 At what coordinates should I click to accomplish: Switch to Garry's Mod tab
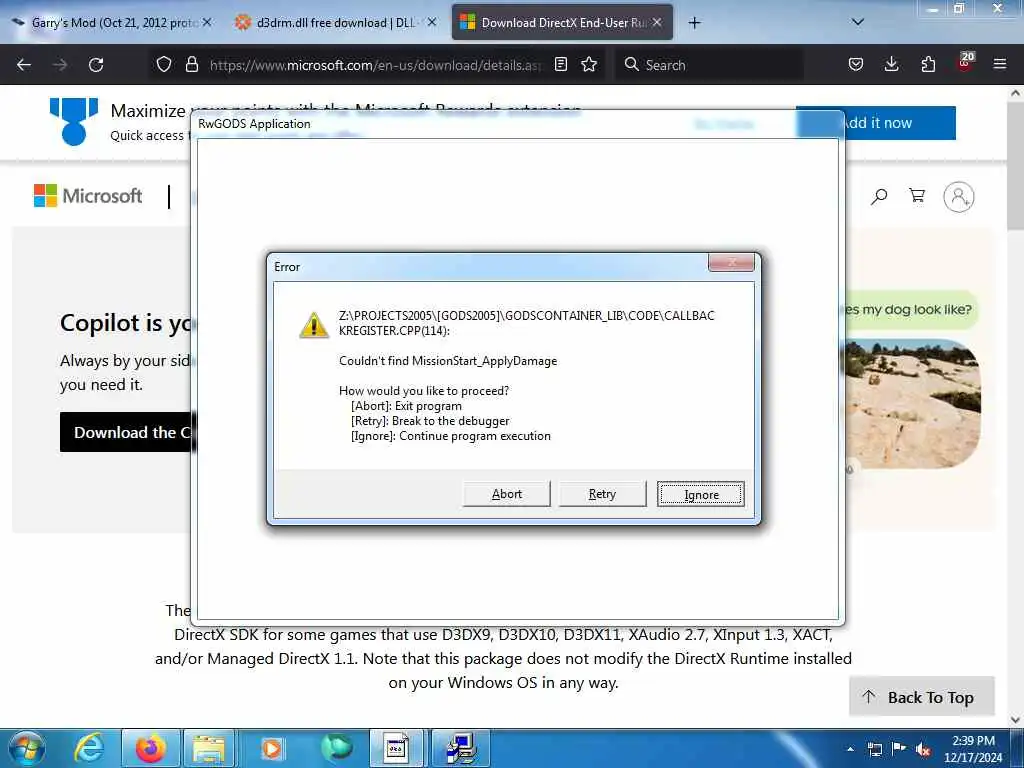click(111, 23)
